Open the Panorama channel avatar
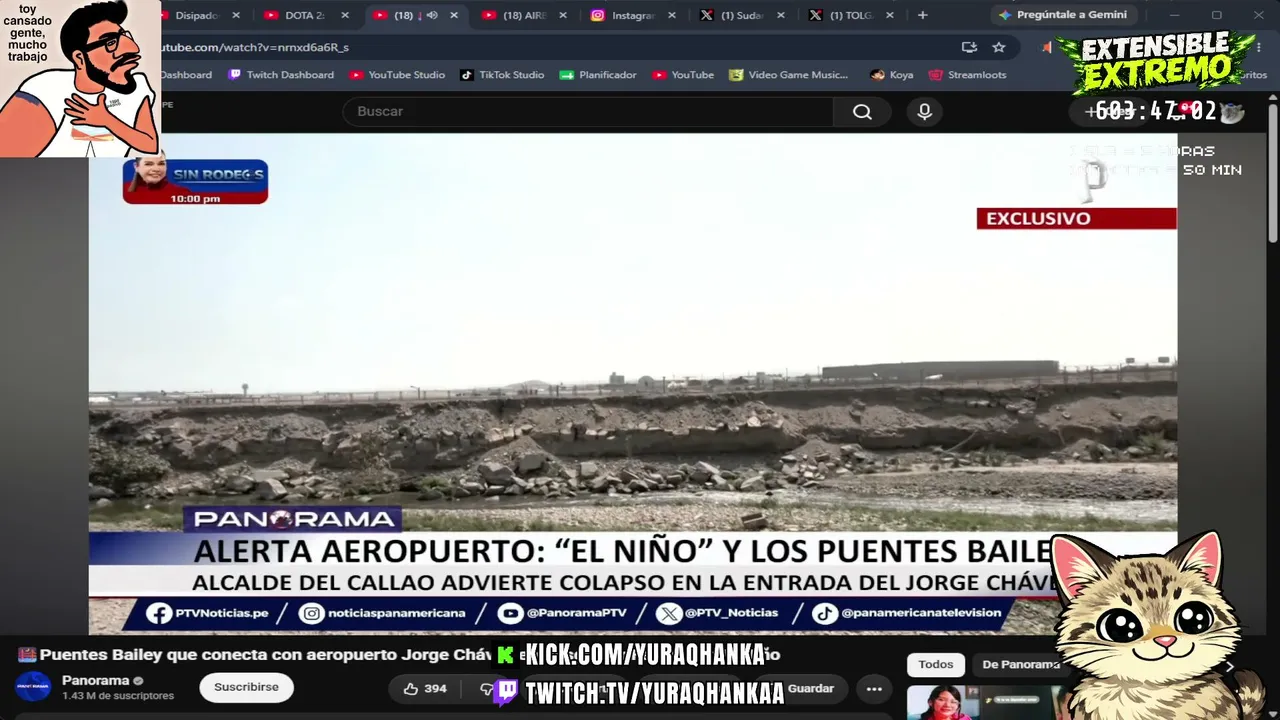Screen dimensions: 1280x720 click(33, 688)
